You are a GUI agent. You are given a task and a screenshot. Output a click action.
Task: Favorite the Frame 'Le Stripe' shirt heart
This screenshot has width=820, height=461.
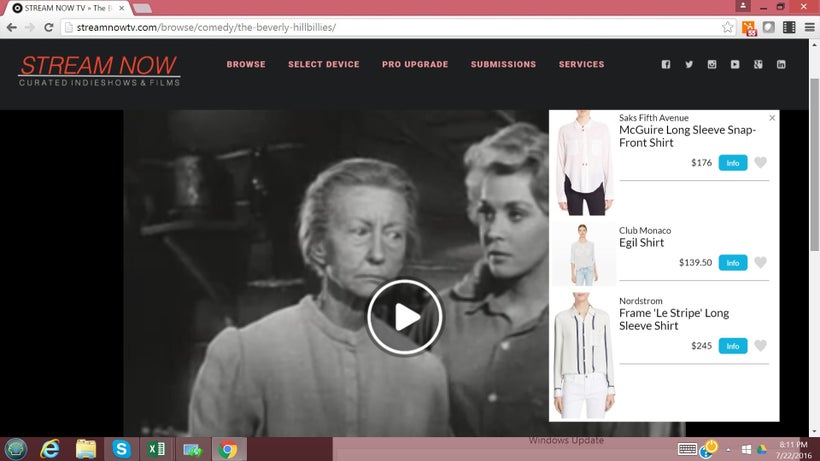coord(760,345)
